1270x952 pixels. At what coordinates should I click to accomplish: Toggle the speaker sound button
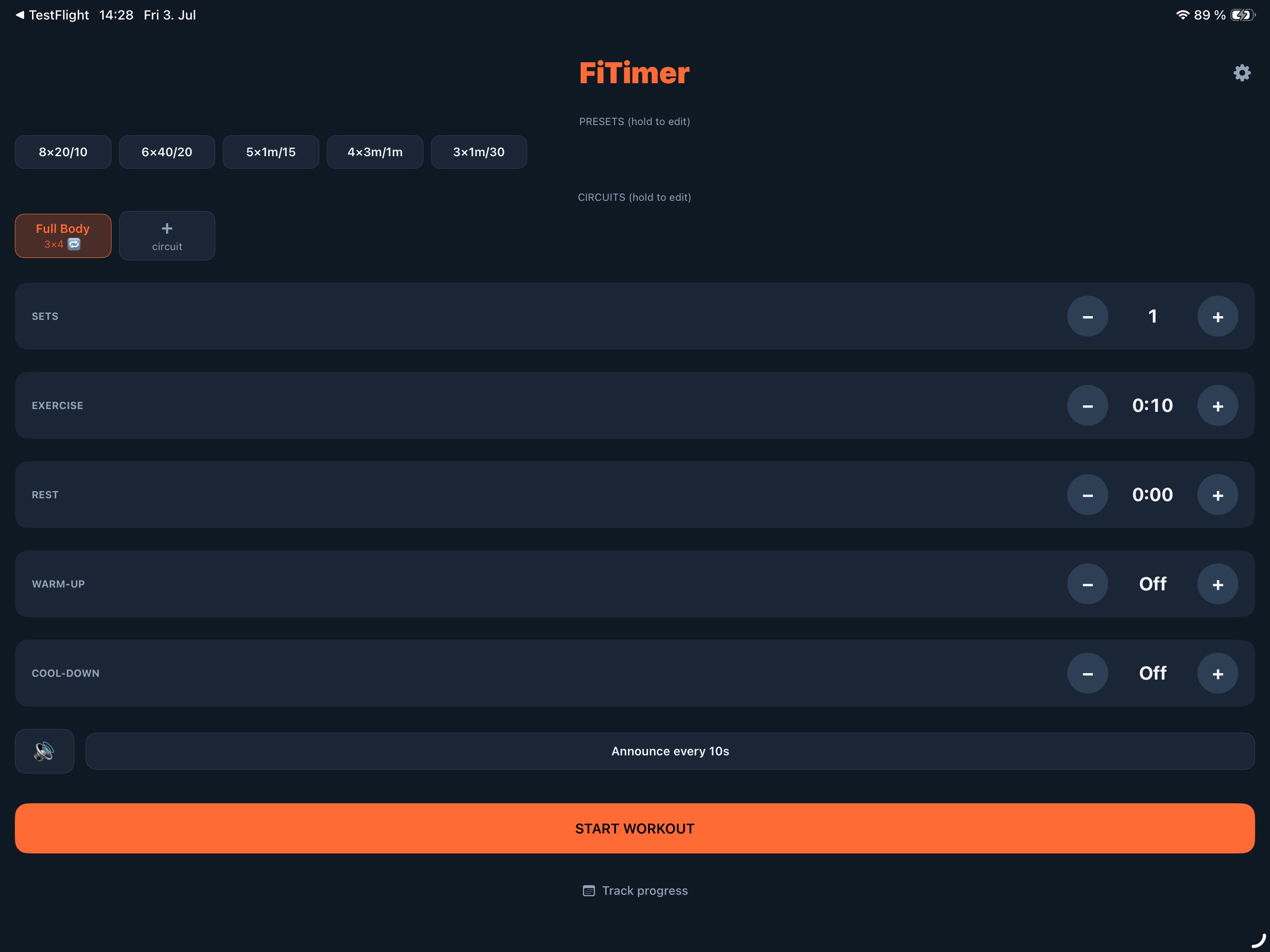[x=44, y=751]
